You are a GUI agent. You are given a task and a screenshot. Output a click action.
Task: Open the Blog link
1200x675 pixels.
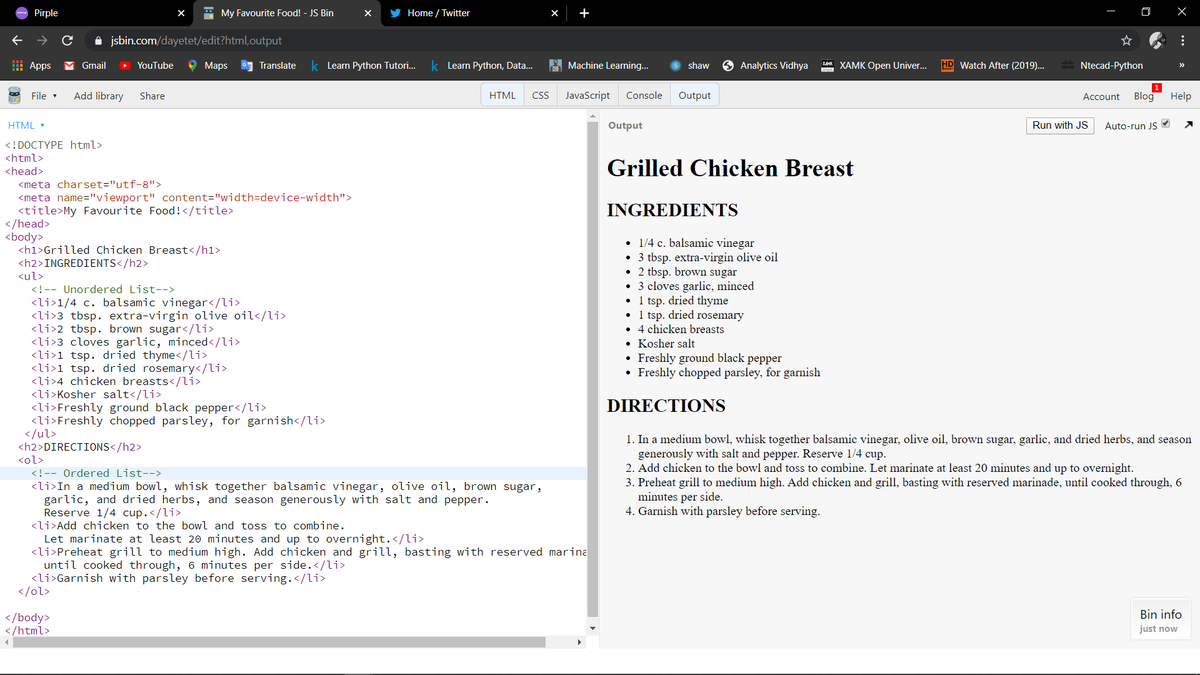1144,96
